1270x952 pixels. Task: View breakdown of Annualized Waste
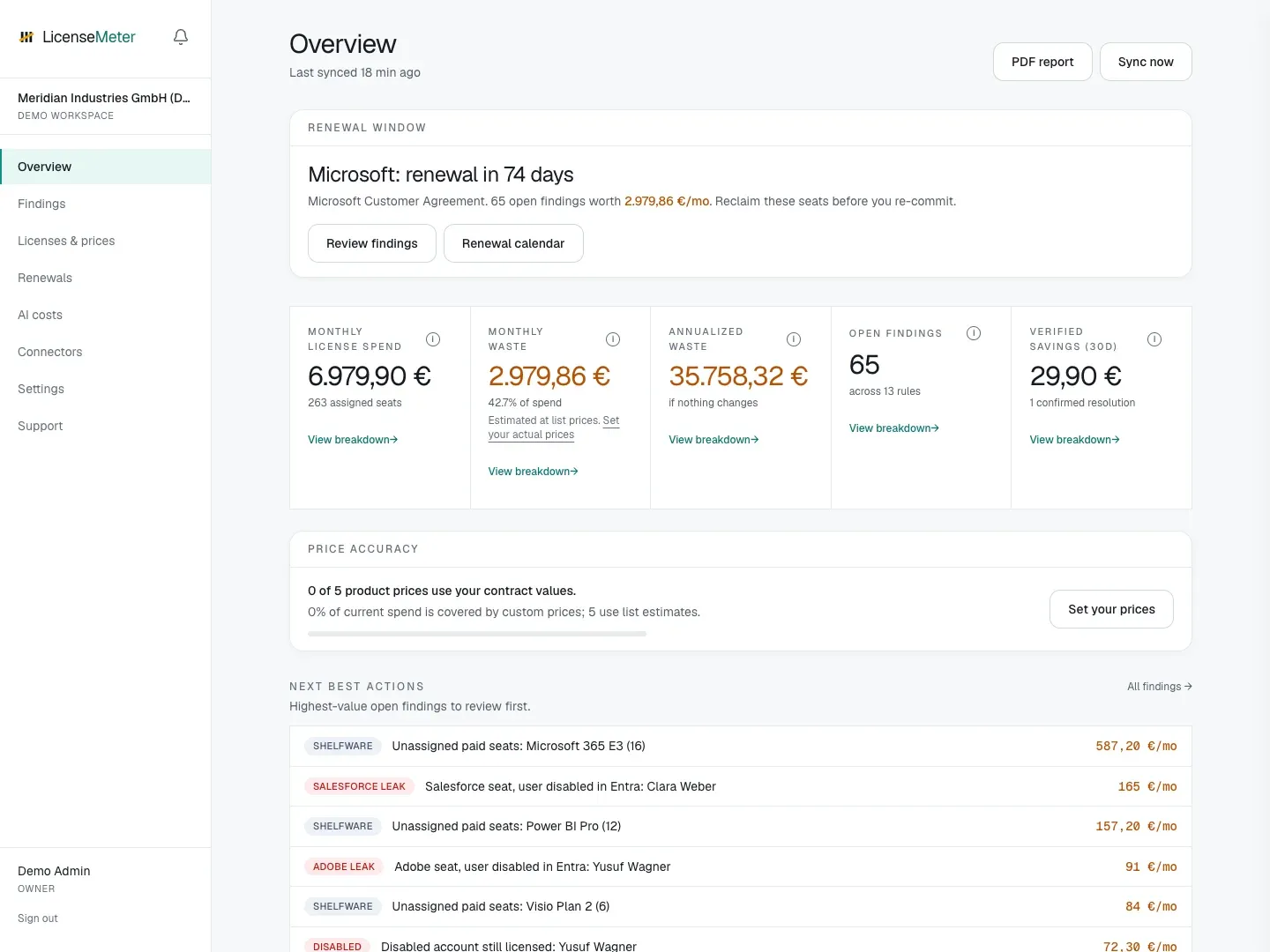pyautogui.click(x=713, y=440)
